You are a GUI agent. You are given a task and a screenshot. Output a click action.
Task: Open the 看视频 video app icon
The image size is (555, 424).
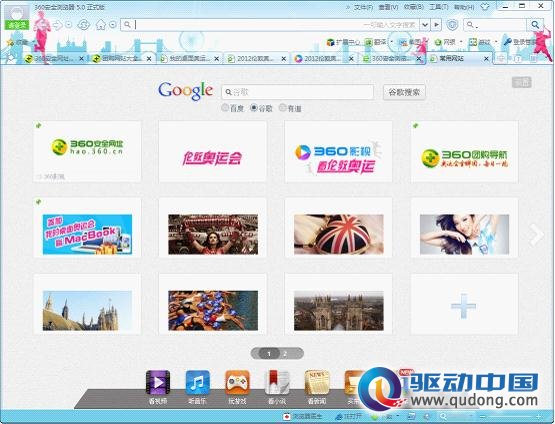tap(158, 382)
